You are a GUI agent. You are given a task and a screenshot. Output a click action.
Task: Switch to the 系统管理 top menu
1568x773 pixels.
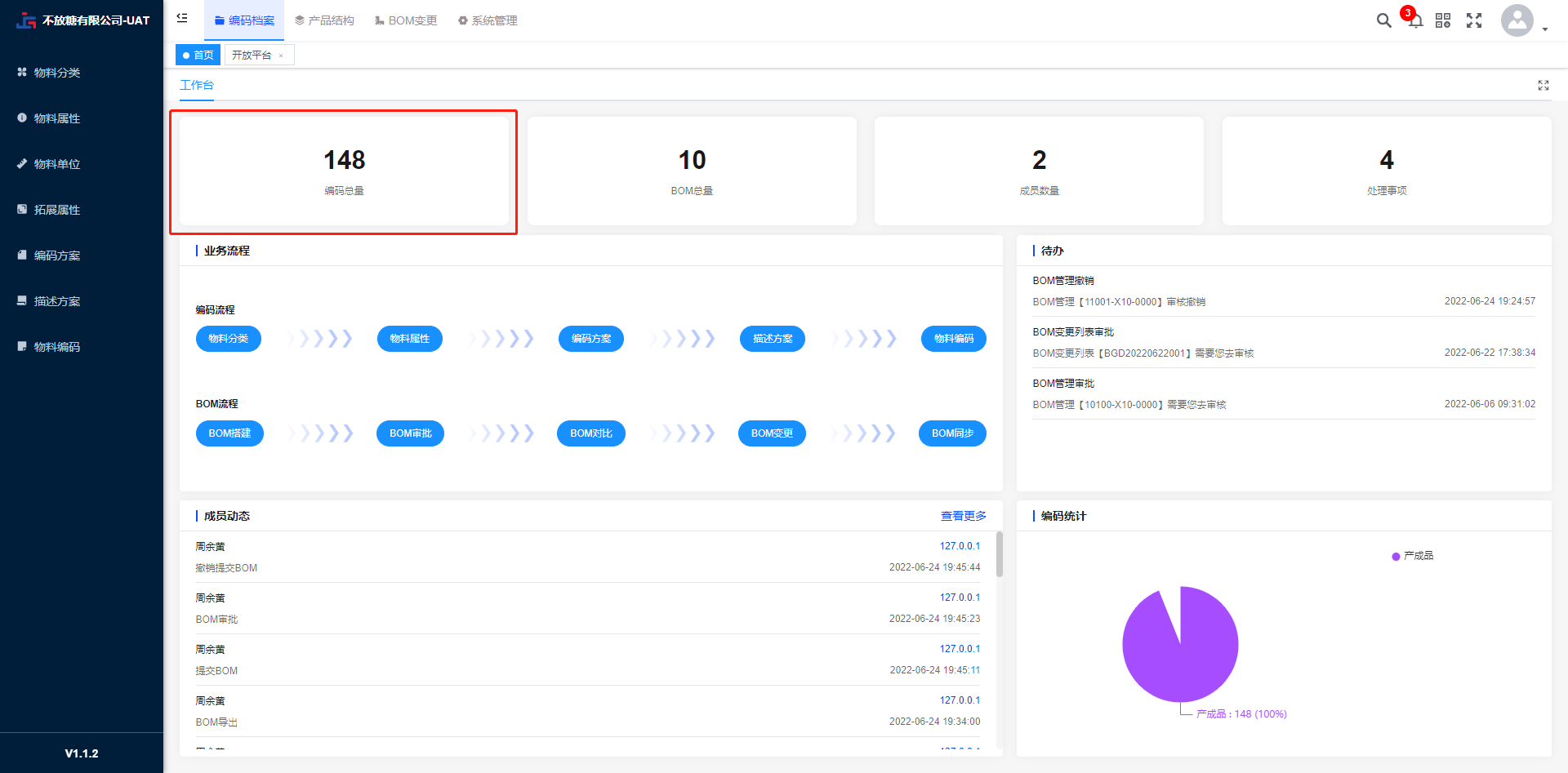[x=488, y=20]
